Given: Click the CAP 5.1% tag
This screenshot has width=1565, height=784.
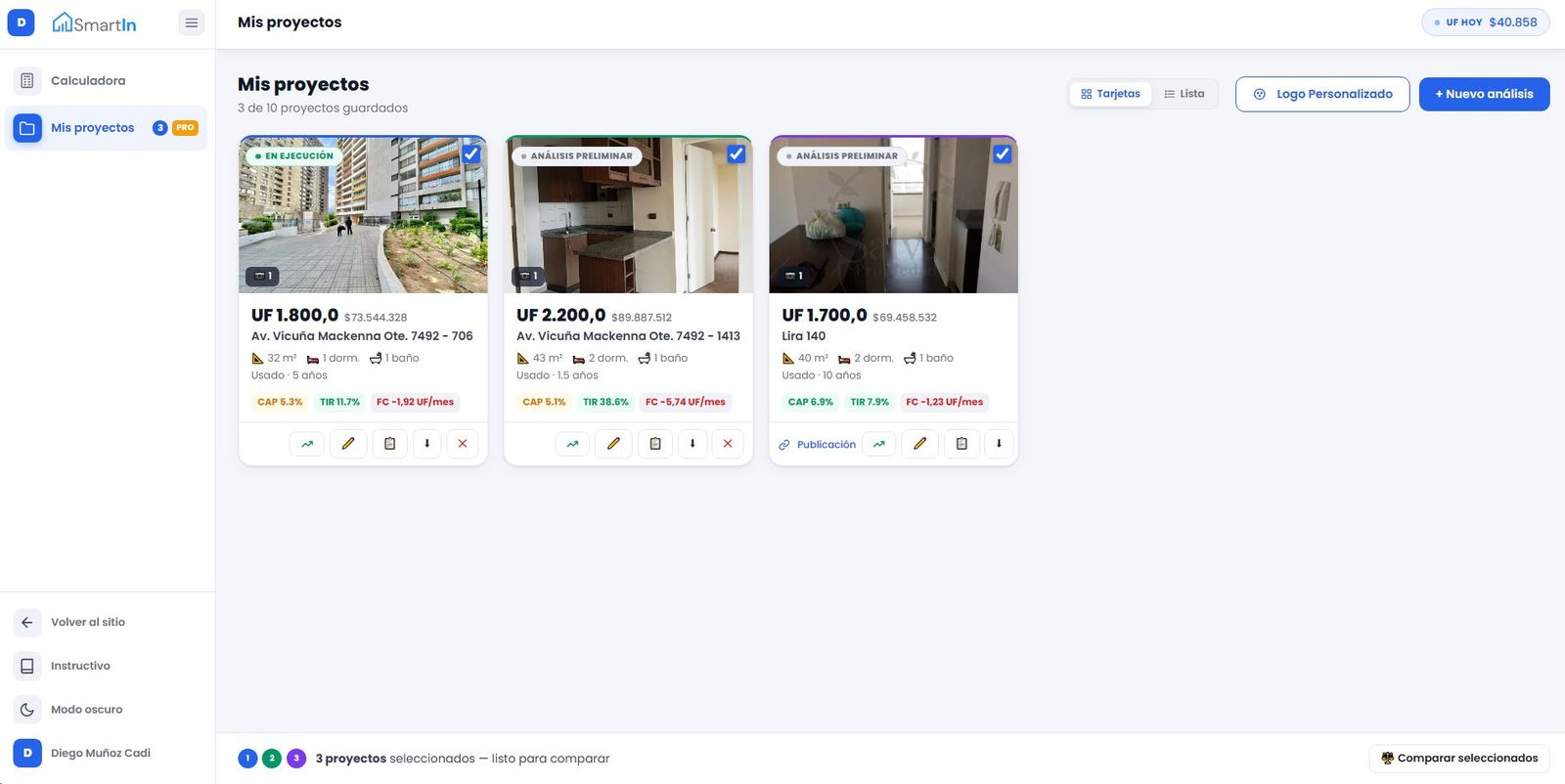Looking at the screenshot, I should 544,402.
